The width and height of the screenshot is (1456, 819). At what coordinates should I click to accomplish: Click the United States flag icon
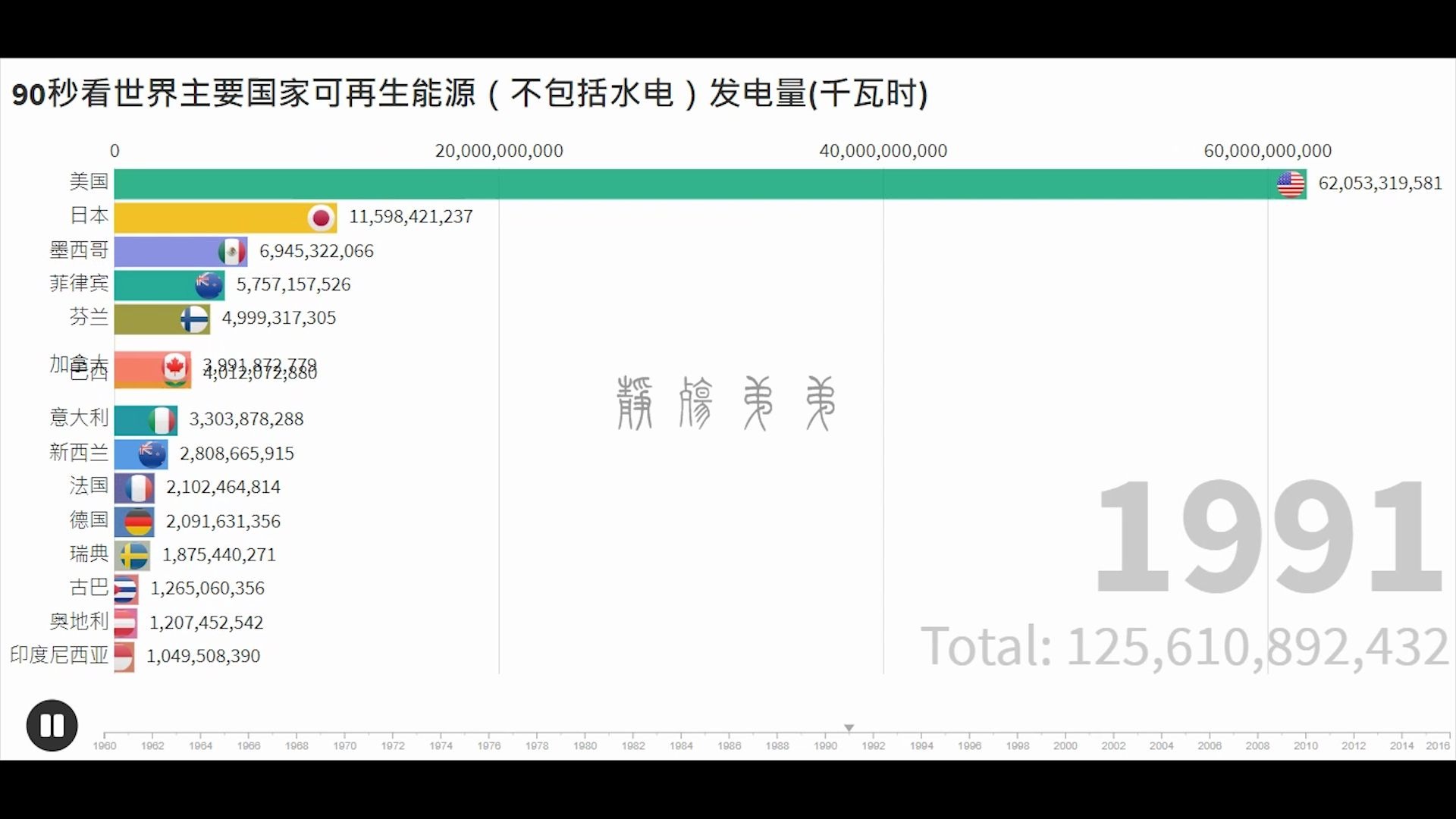point(1291,184)
